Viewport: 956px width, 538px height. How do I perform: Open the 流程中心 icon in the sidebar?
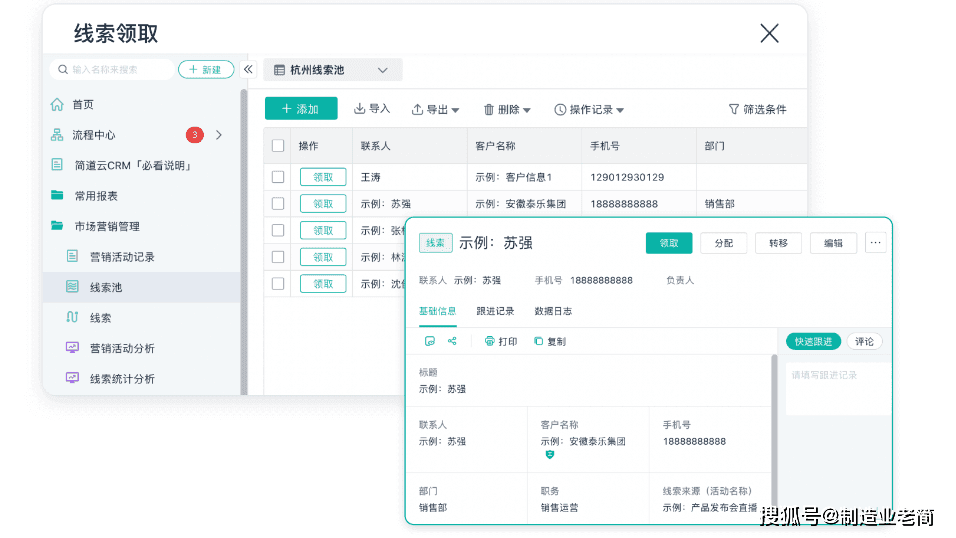point(57,135)
